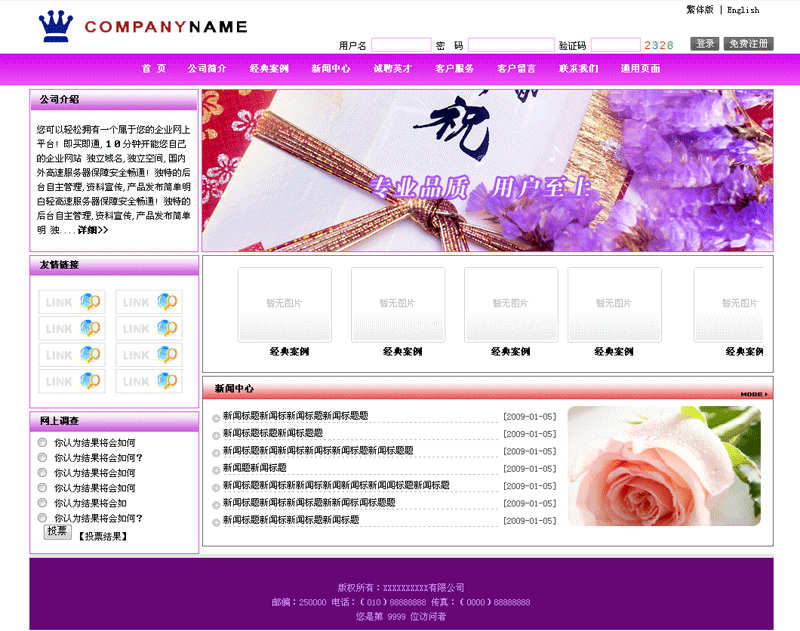Select the last survey radio option in 网上调查
800x631 pixels.
click(x=42, y=518)
